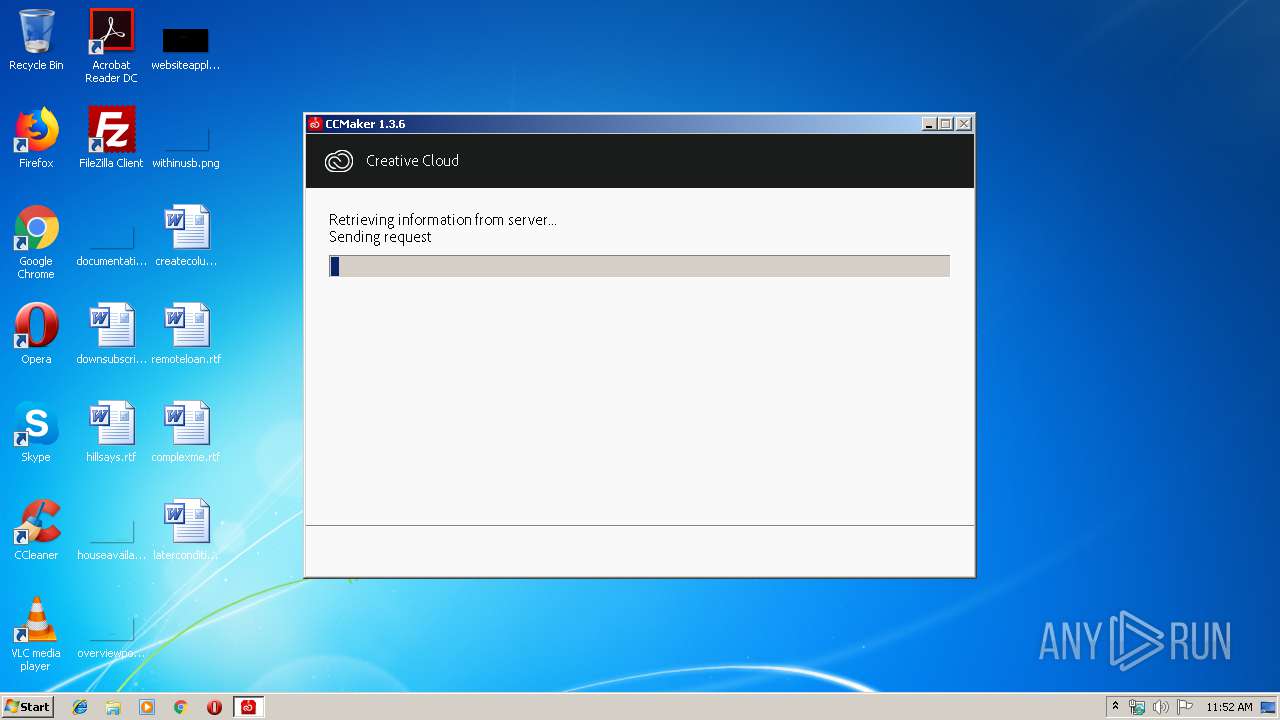1280x720 pixels.
Task: Click the Show desktop button
Action: click(x=1268, y=707)
